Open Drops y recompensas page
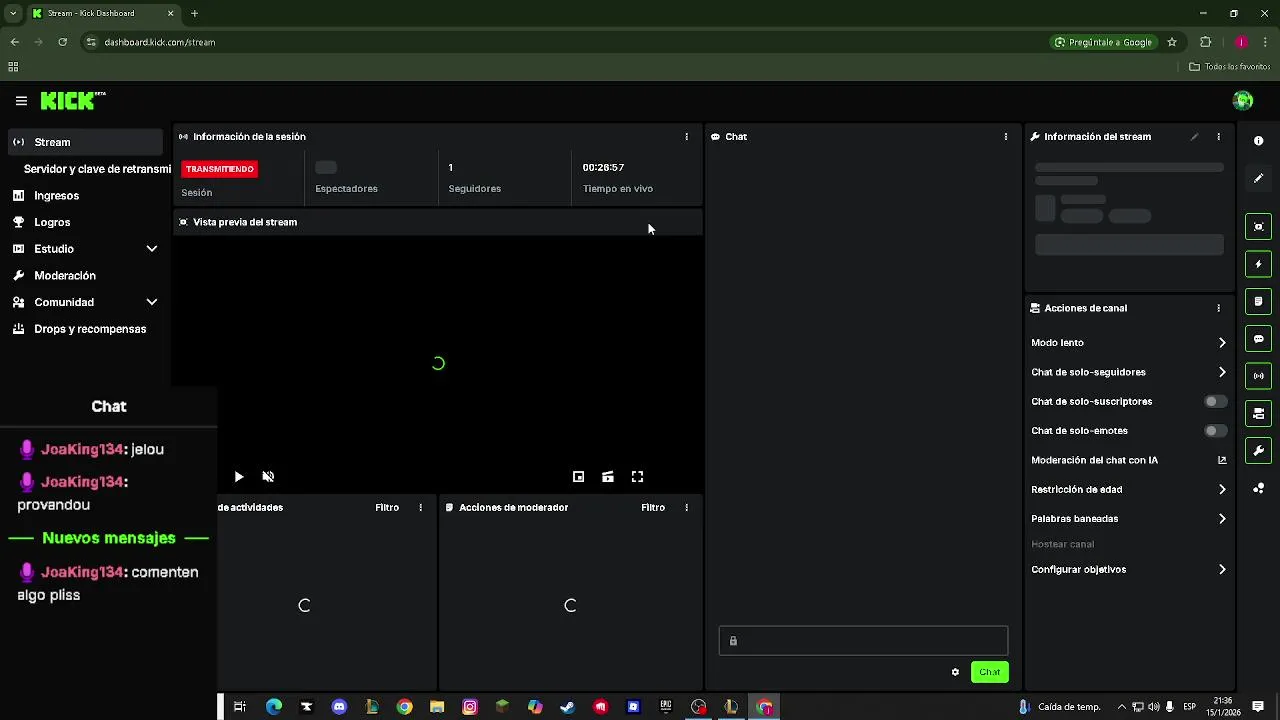 85,329
